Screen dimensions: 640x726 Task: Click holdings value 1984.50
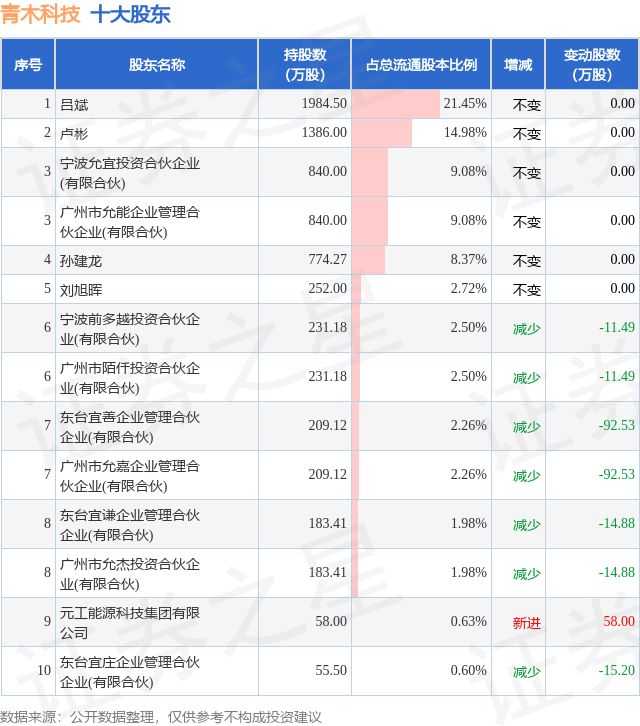tap(324, 103)
